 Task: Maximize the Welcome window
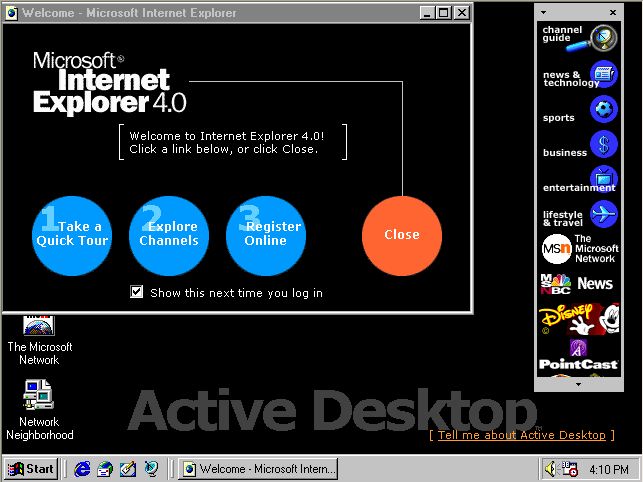[443, 13]
